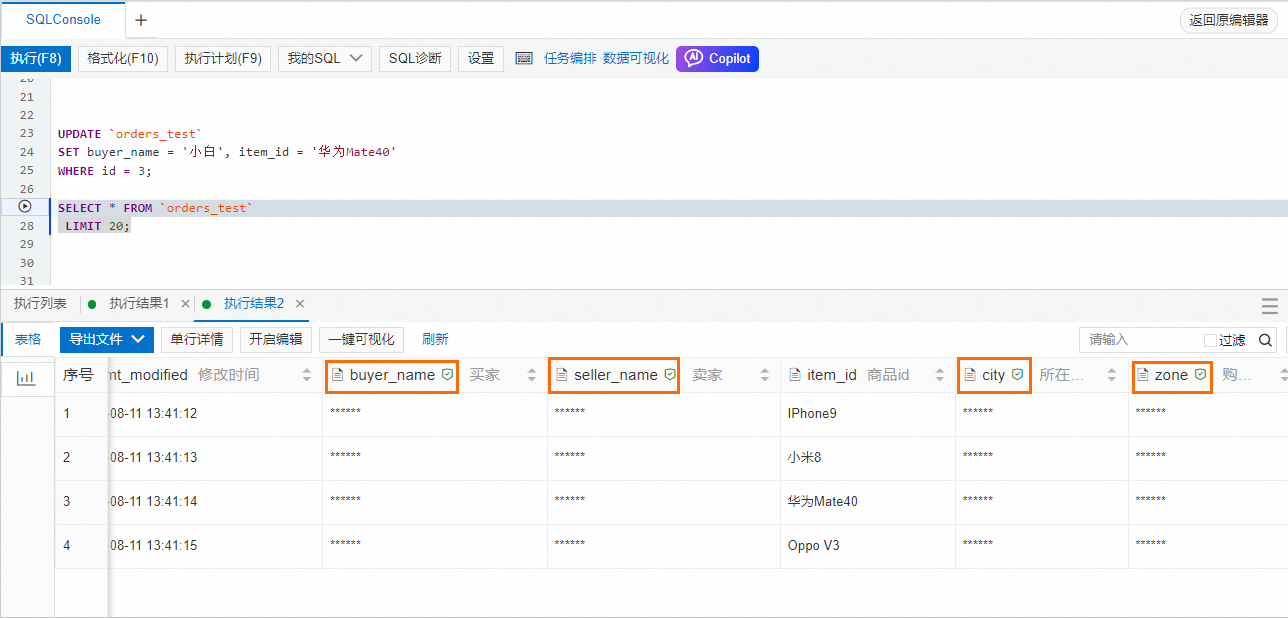1288x618 pixels.
Task: Open a new SQLConsole tab with plus icon
Action: (x=141, y=20)
